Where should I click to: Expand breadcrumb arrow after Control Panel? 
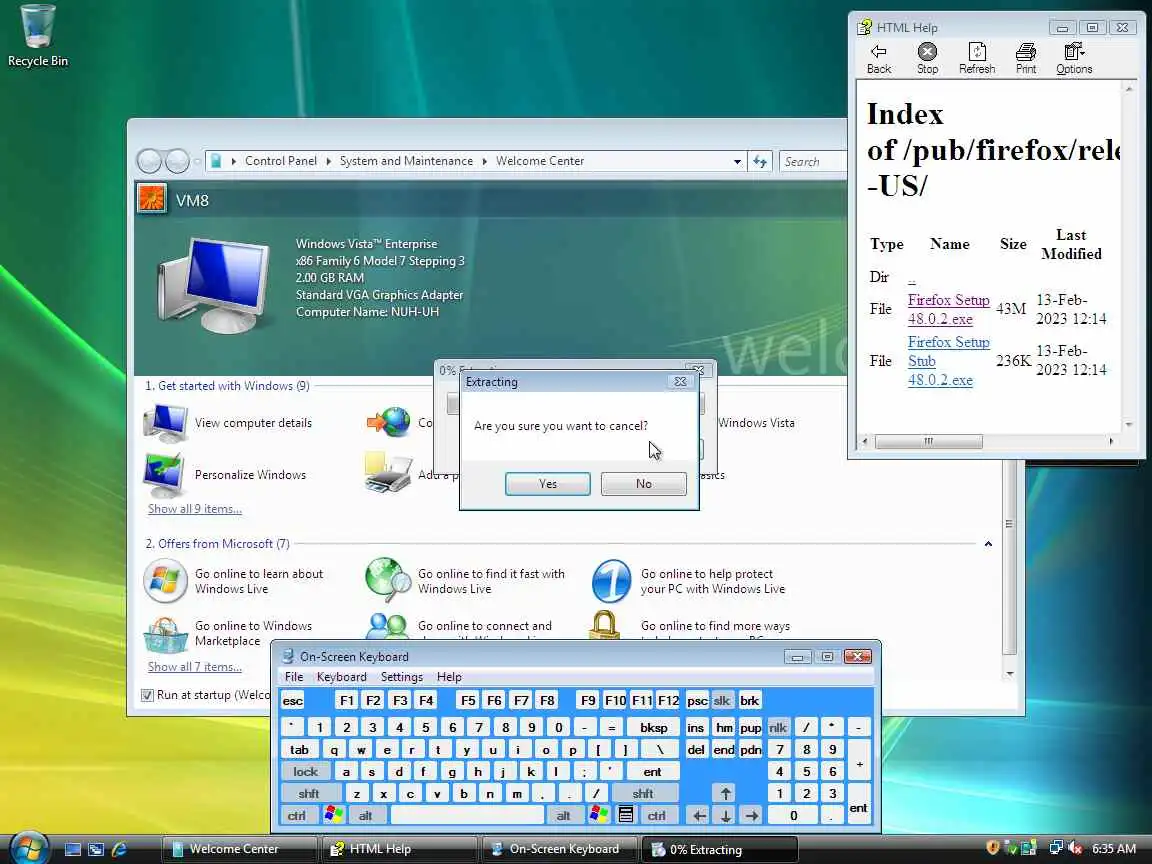click(328, 161)
